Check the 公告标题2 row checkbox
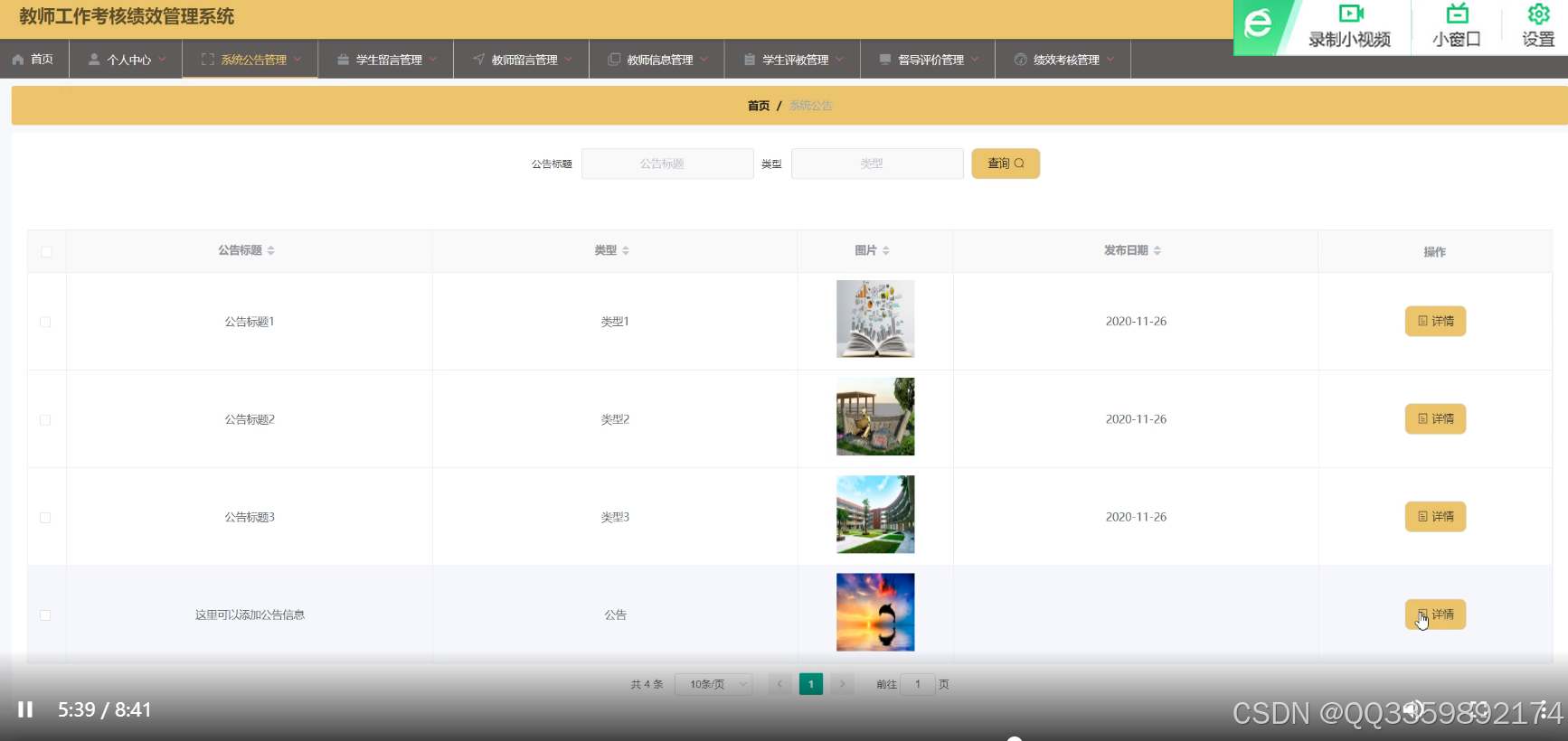 (45, 420)
